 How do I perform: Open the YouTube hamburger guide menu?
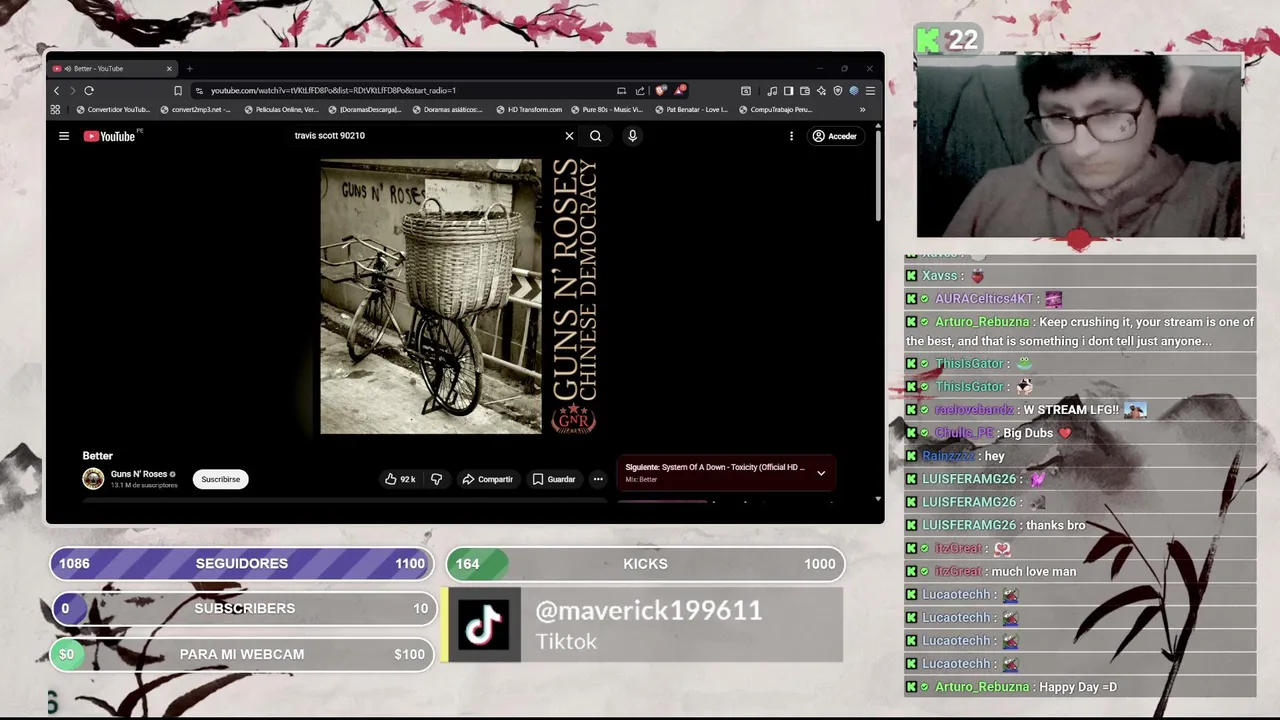coord(64,136)
